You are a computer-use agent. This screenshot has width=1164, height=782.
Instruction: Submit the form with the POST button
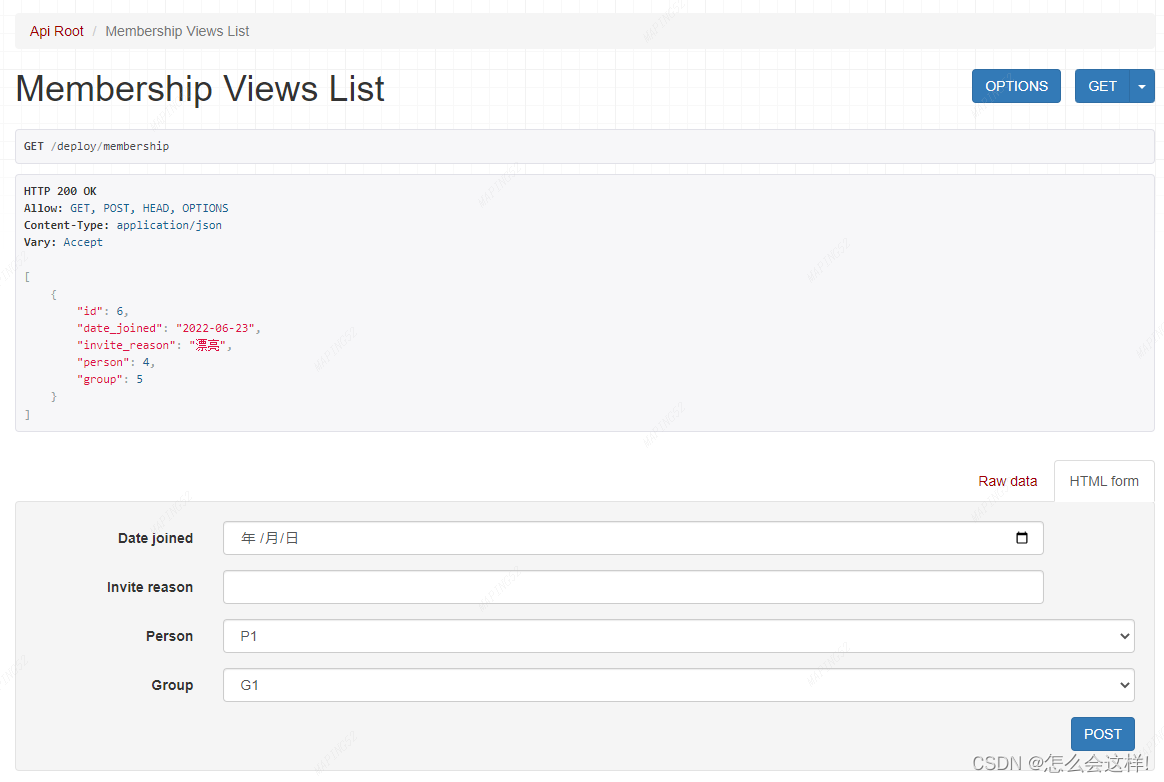[x=1102, y=734]
